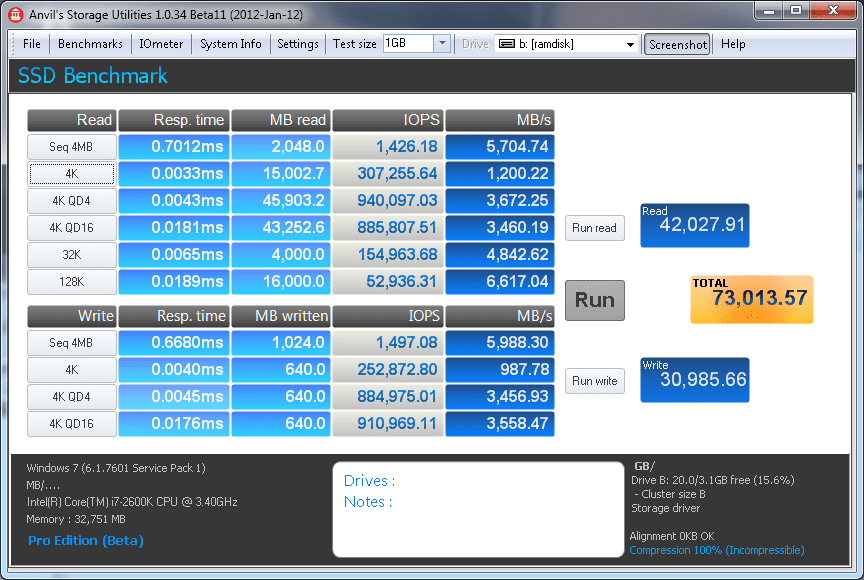864x580 pixels.
Task: Open the Help menu
Action: [733, 44]
